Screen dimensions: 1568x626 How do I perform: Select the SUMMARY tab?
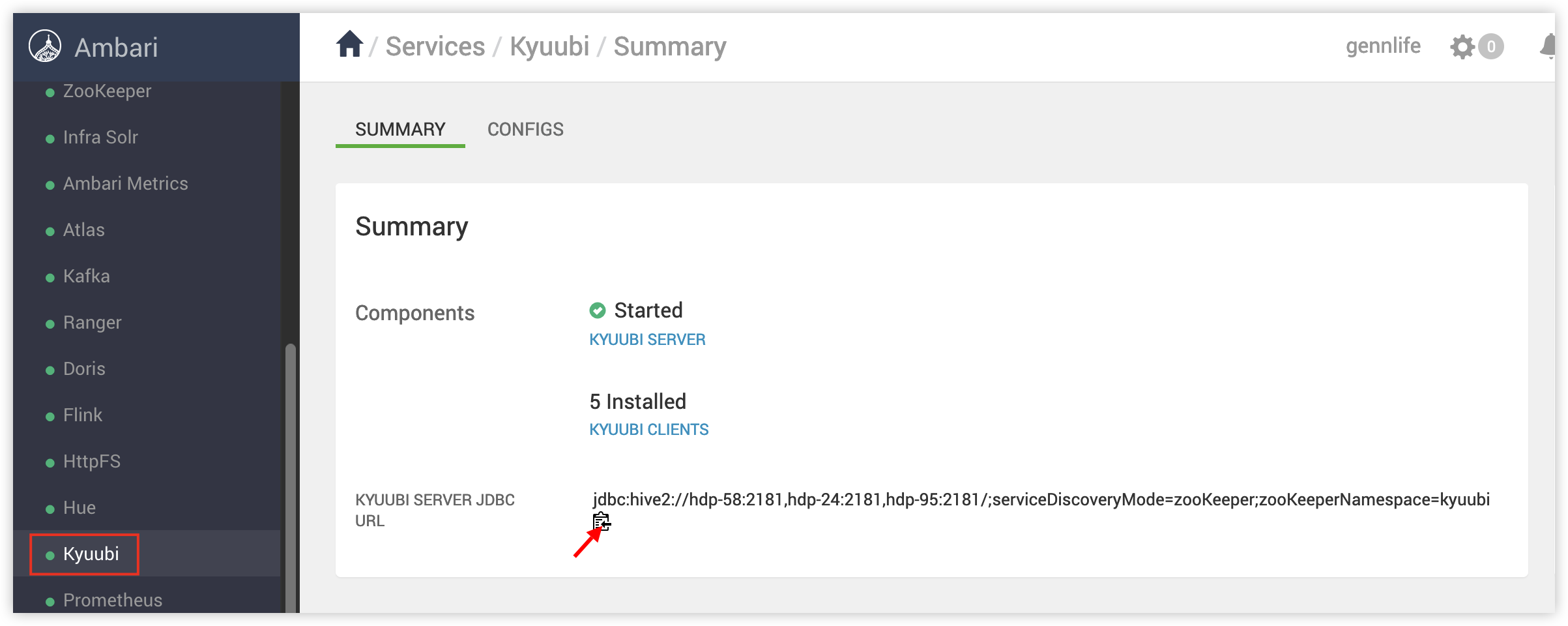point(400,130)
